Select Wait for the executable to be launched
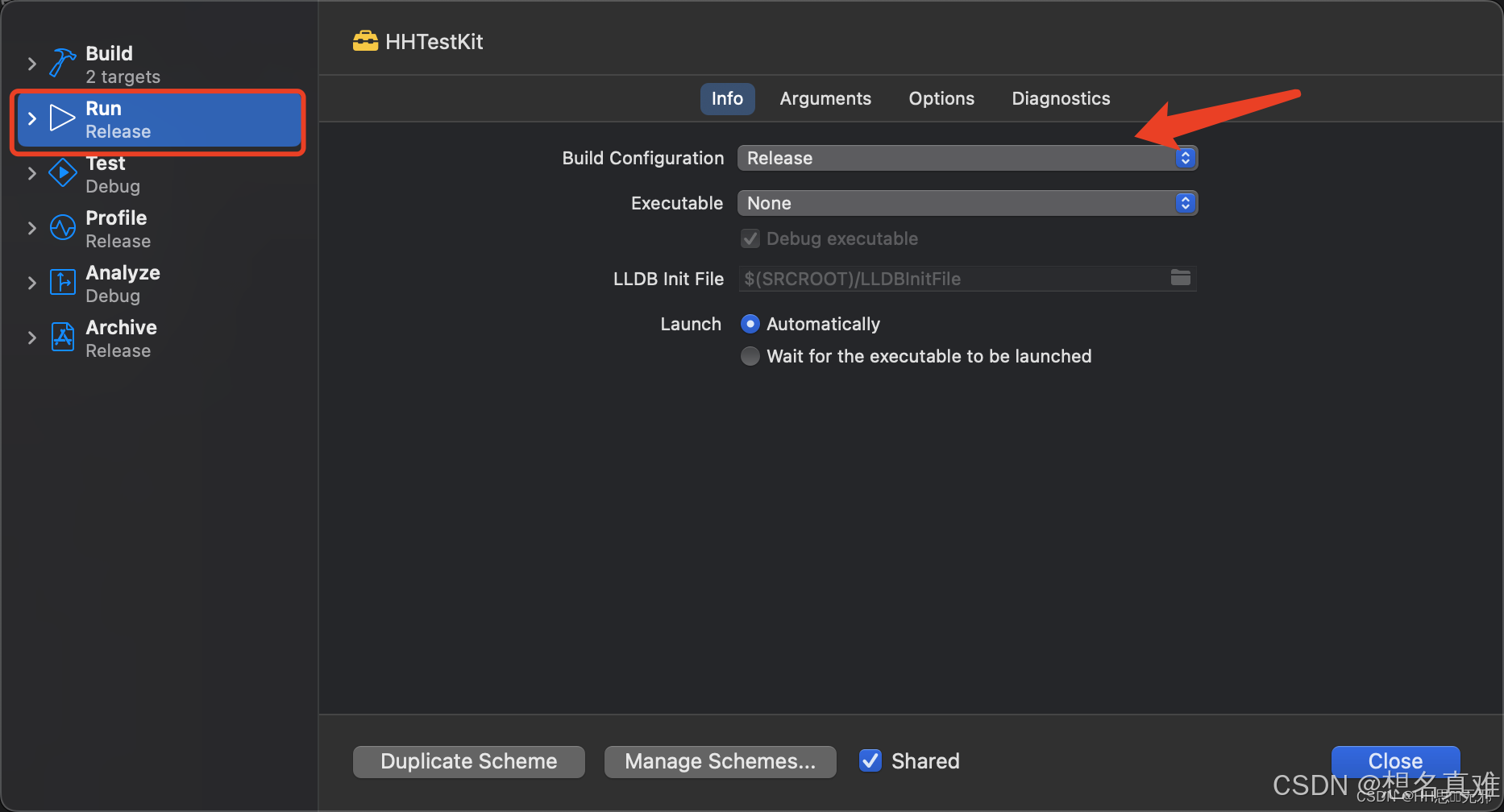This screenshot has width=1504, height=812. coord(750,355)
